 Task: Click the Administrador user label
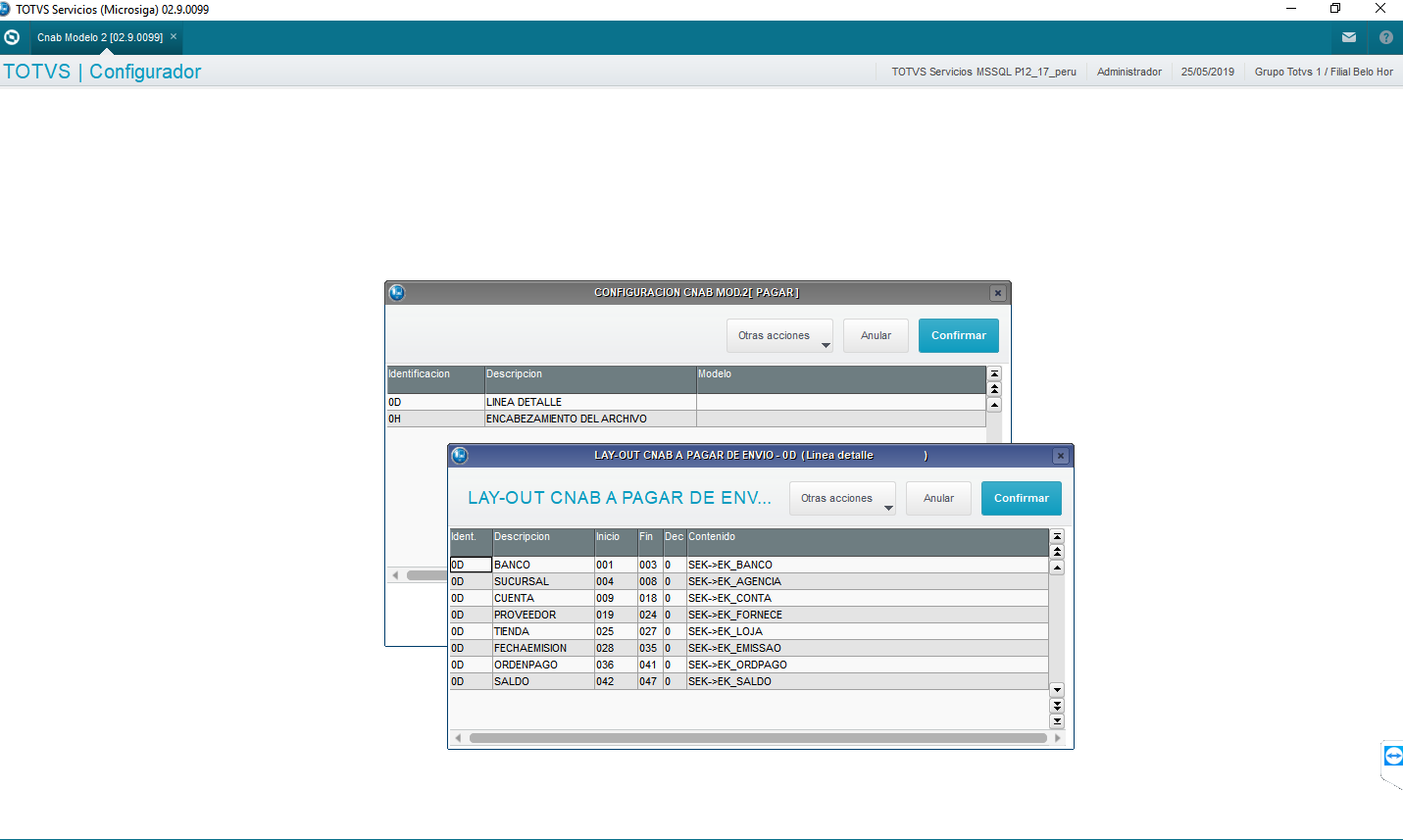[1129, 72]
